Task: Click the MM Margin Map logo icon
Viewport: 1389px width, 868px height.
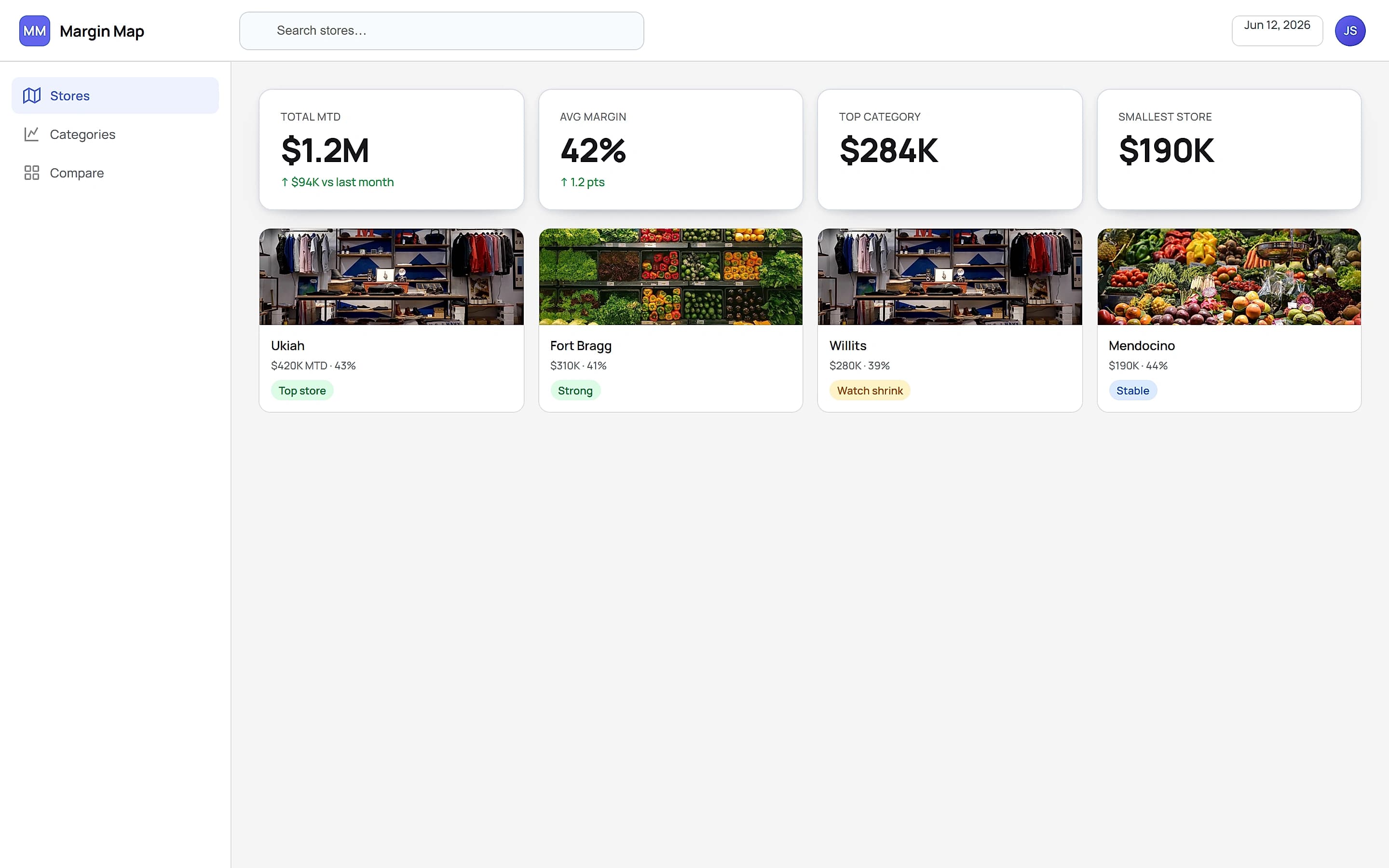Action: (34, 31)
